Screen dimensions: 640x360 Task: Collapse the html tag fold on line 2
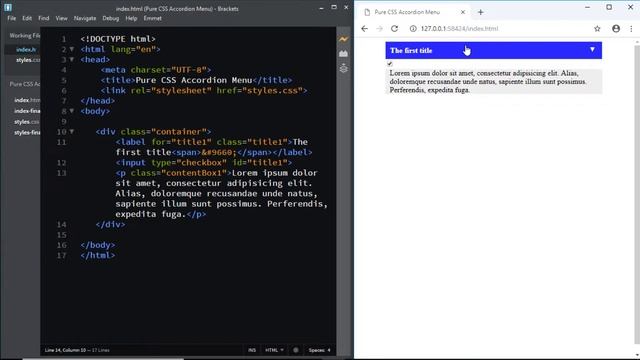(72, 49)
